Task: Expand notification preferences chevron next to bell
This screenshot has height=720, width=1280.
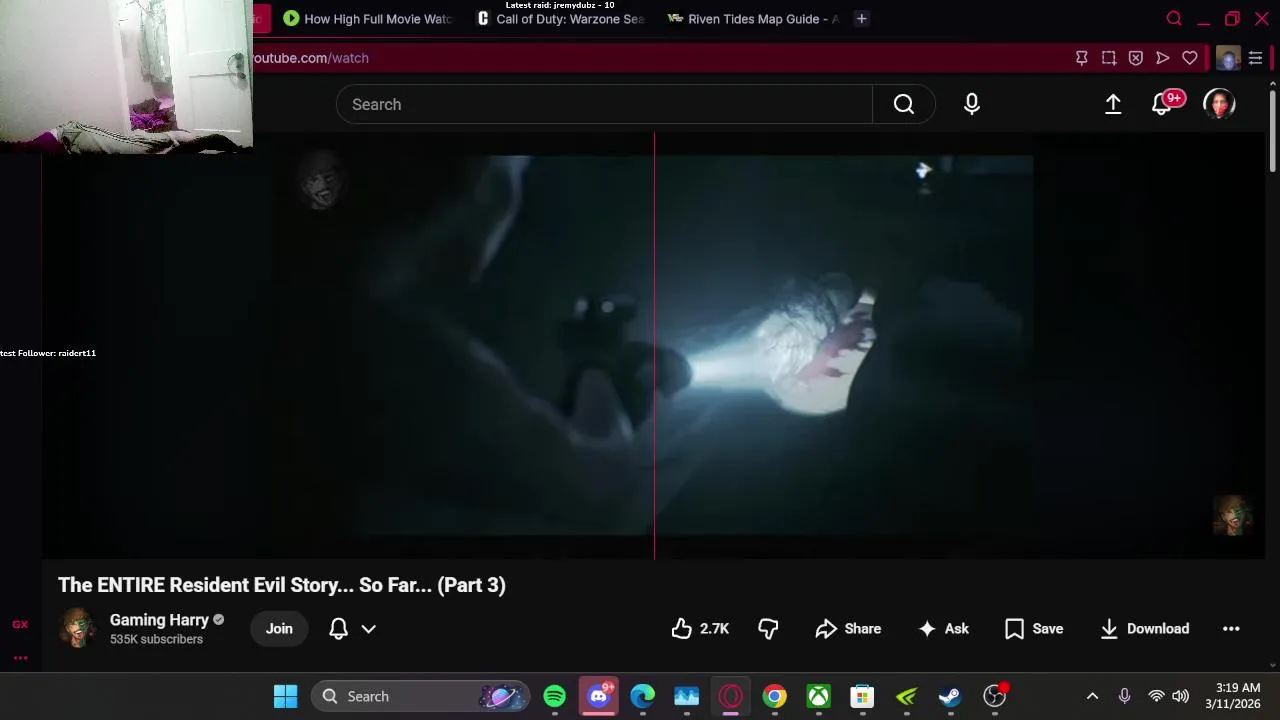Action: [x=368, y=629]
